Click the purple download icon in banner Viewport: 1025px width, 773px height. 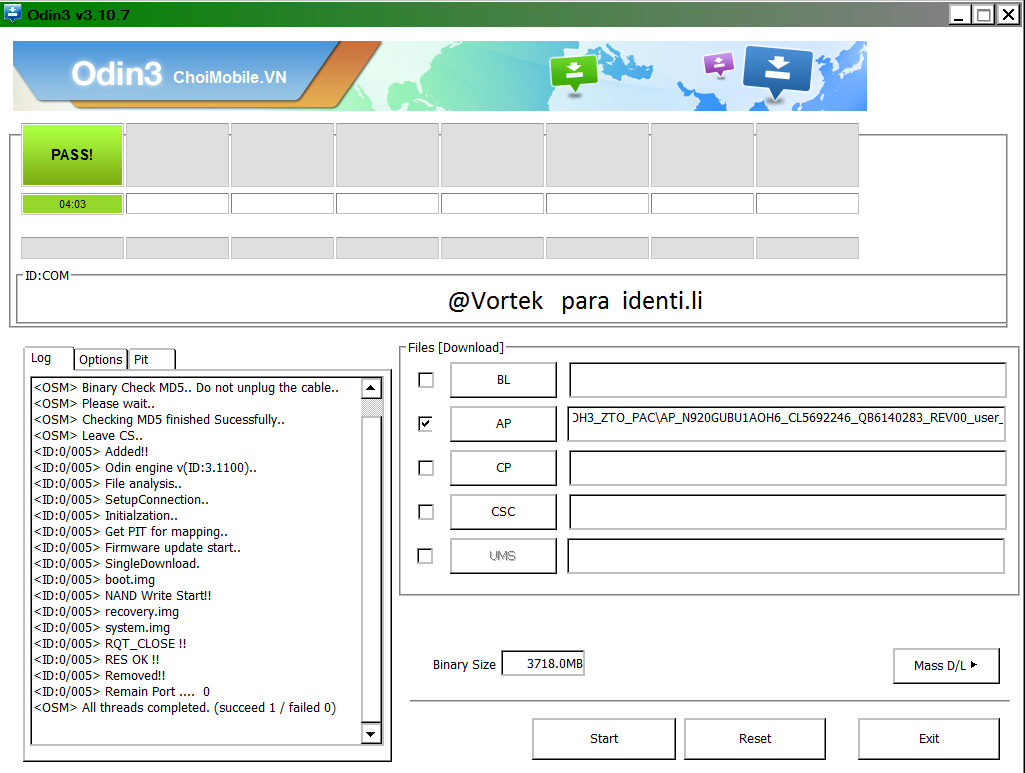[719, 65]
